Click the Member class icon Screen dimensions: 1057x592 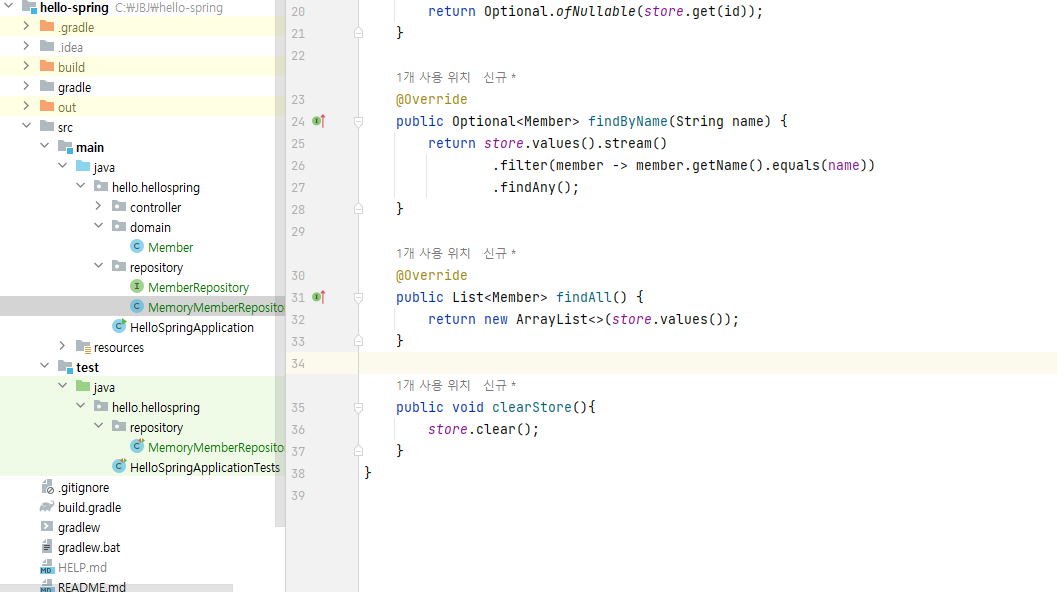[137, 247]
